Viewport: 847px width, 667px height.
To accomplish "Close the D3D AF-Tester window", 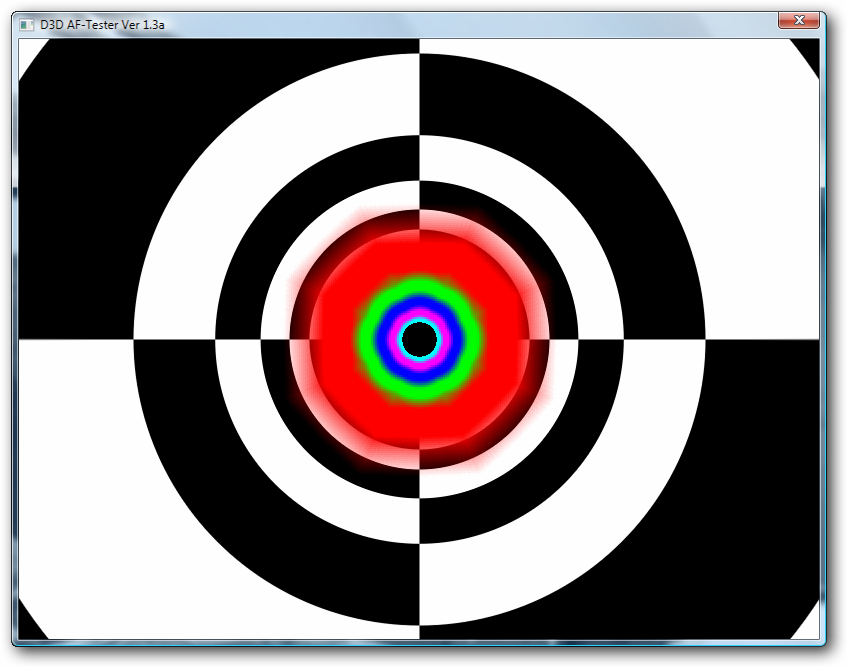I will (x=799, y=21).
